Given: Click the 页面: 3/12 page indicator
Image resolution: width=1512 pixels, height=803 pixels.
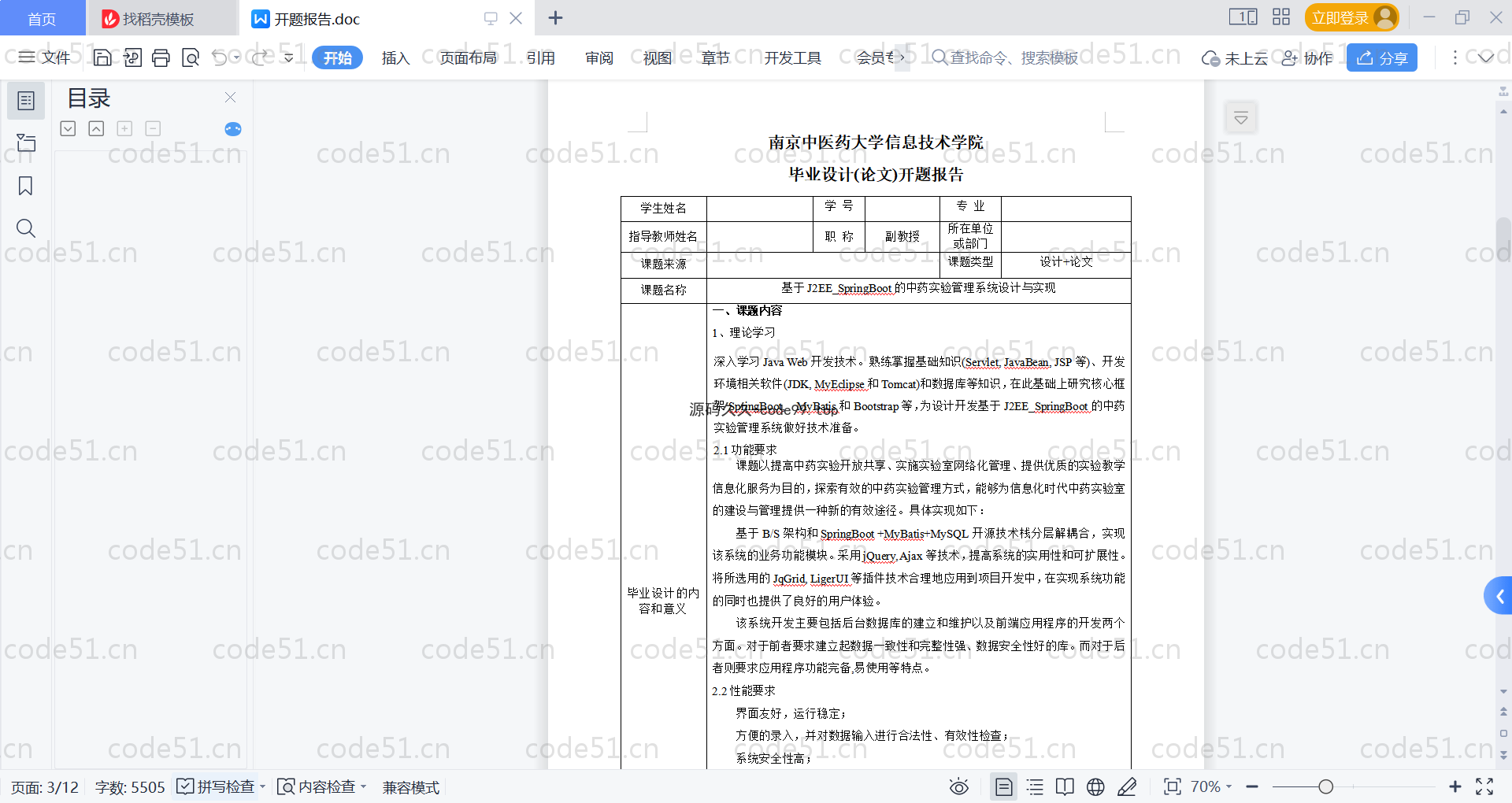Looking at the screenshot, I should click(x=45, y=787).
